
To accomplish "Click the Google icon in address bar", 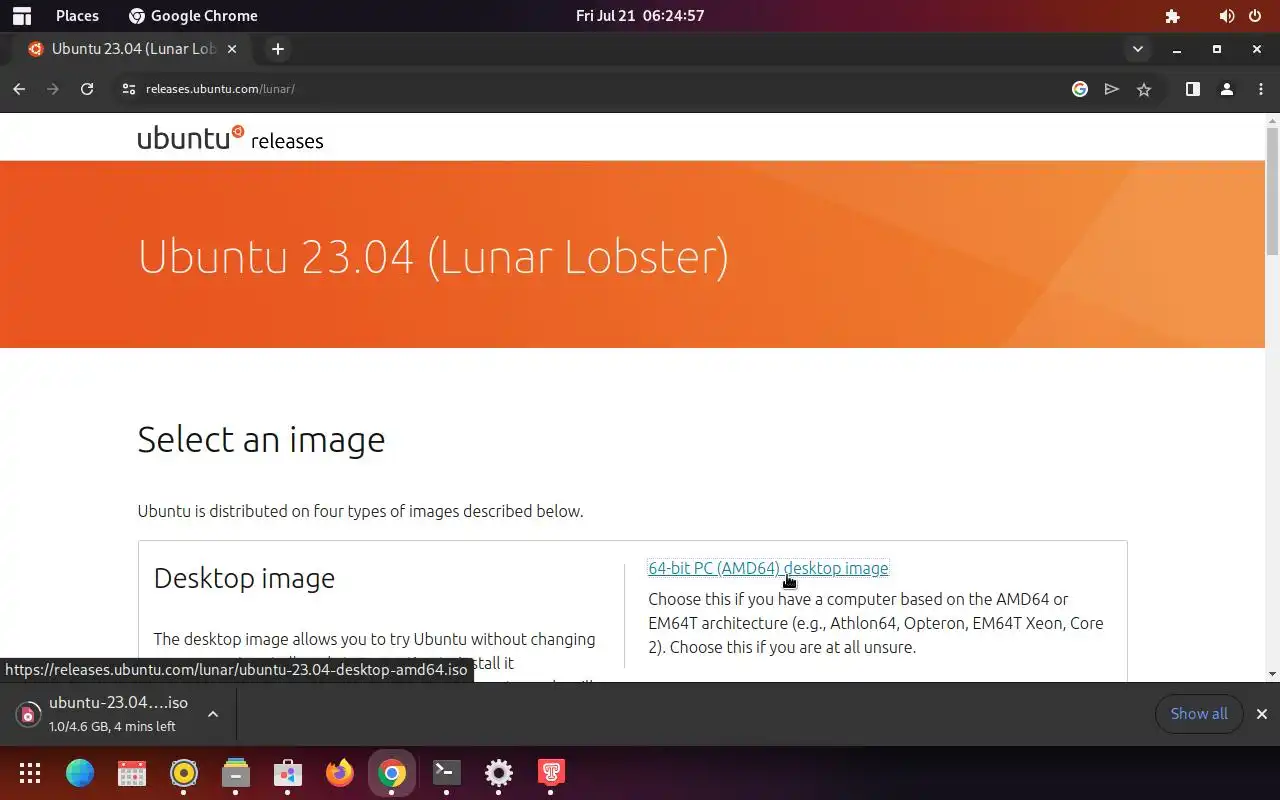I will point(1080,89).
